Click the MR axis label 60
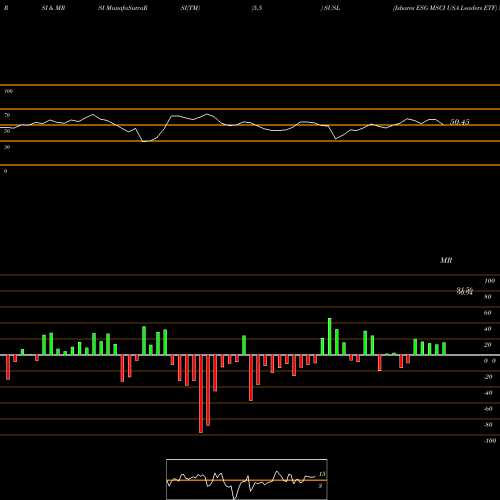Screen dimensions: 500x500 (488, 313)
